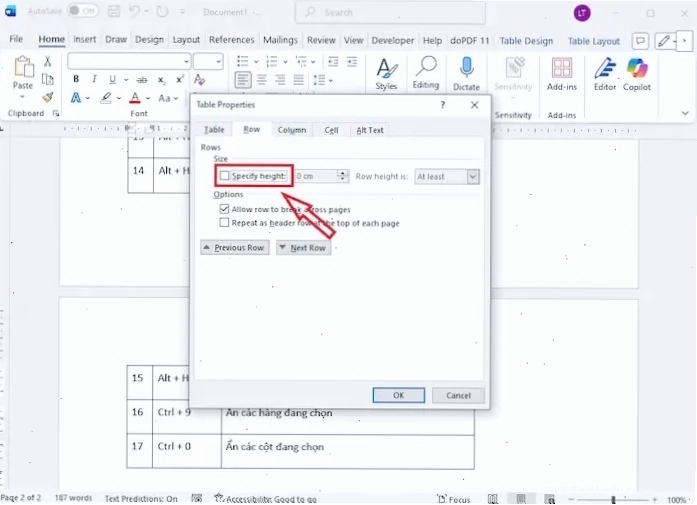This screenshot has height=505, width=697.
Task: Open the Clipboard pane launcher
Action: click(56, 114)
